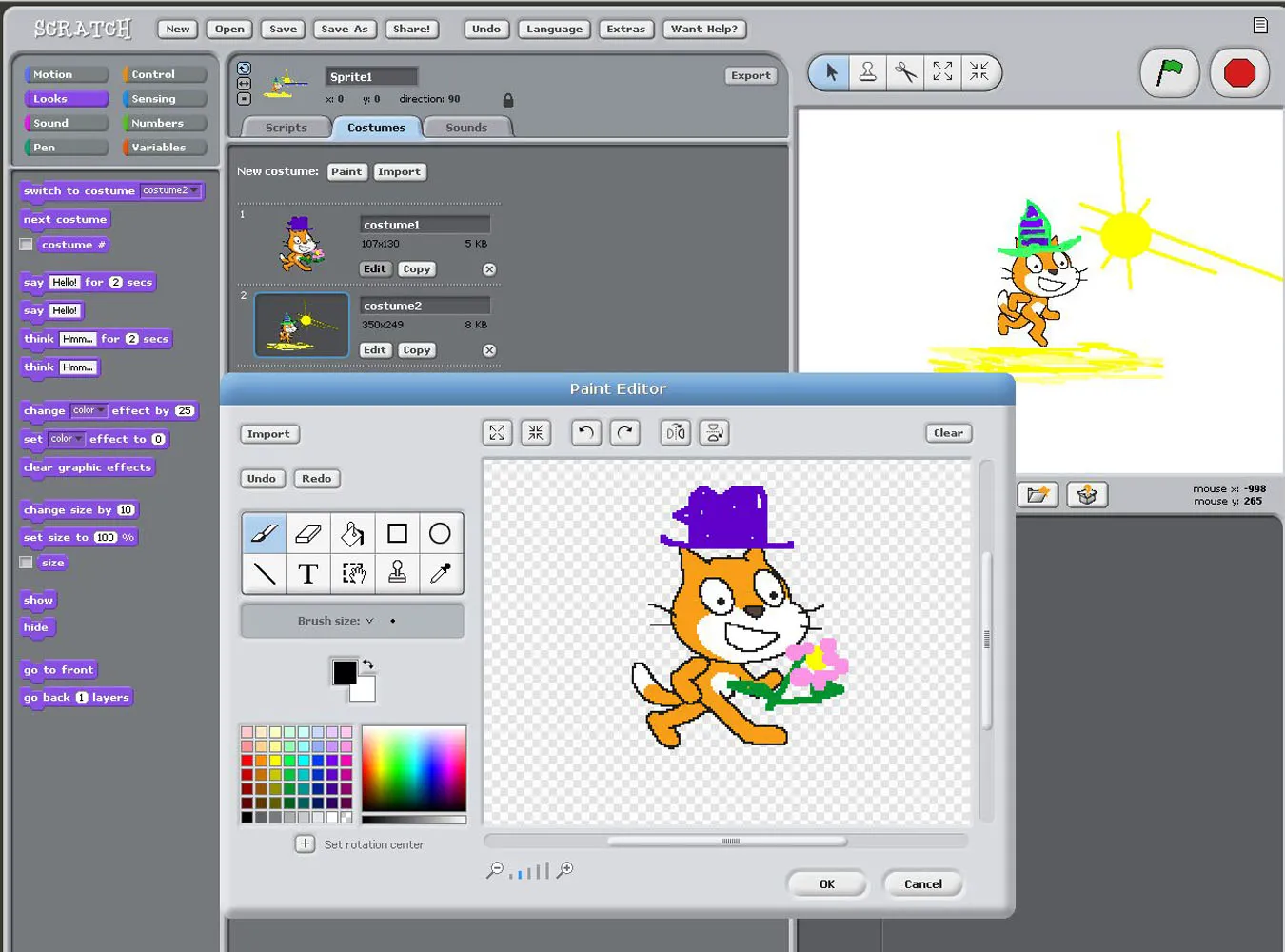Select the Paint Bucket fill tool
1285x952 pixels.
pyautogui.click(x=352, y=533)
